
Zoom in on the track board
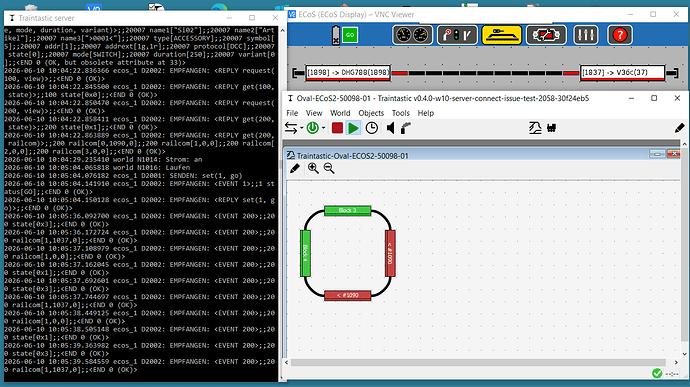click(313, 168)
